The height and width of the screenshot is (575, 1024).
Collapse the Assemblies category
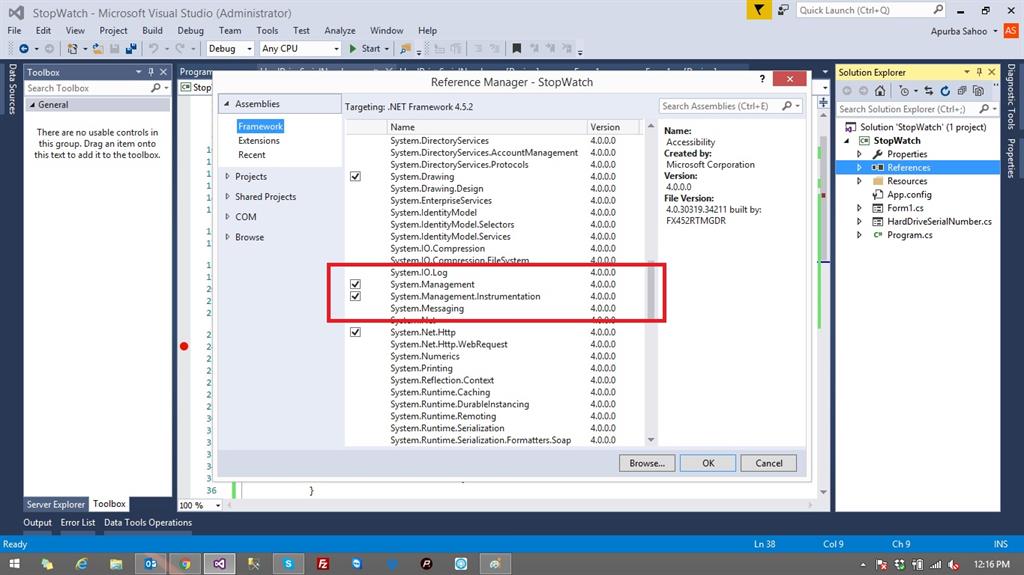pos(227,104)
